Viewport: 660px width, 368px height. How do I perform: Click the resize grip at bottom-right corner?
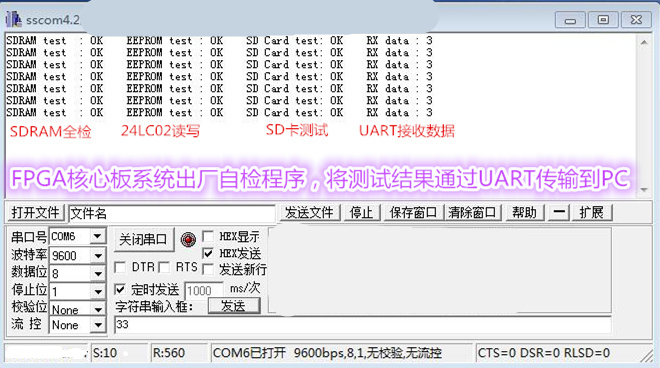tap(646, 355)
